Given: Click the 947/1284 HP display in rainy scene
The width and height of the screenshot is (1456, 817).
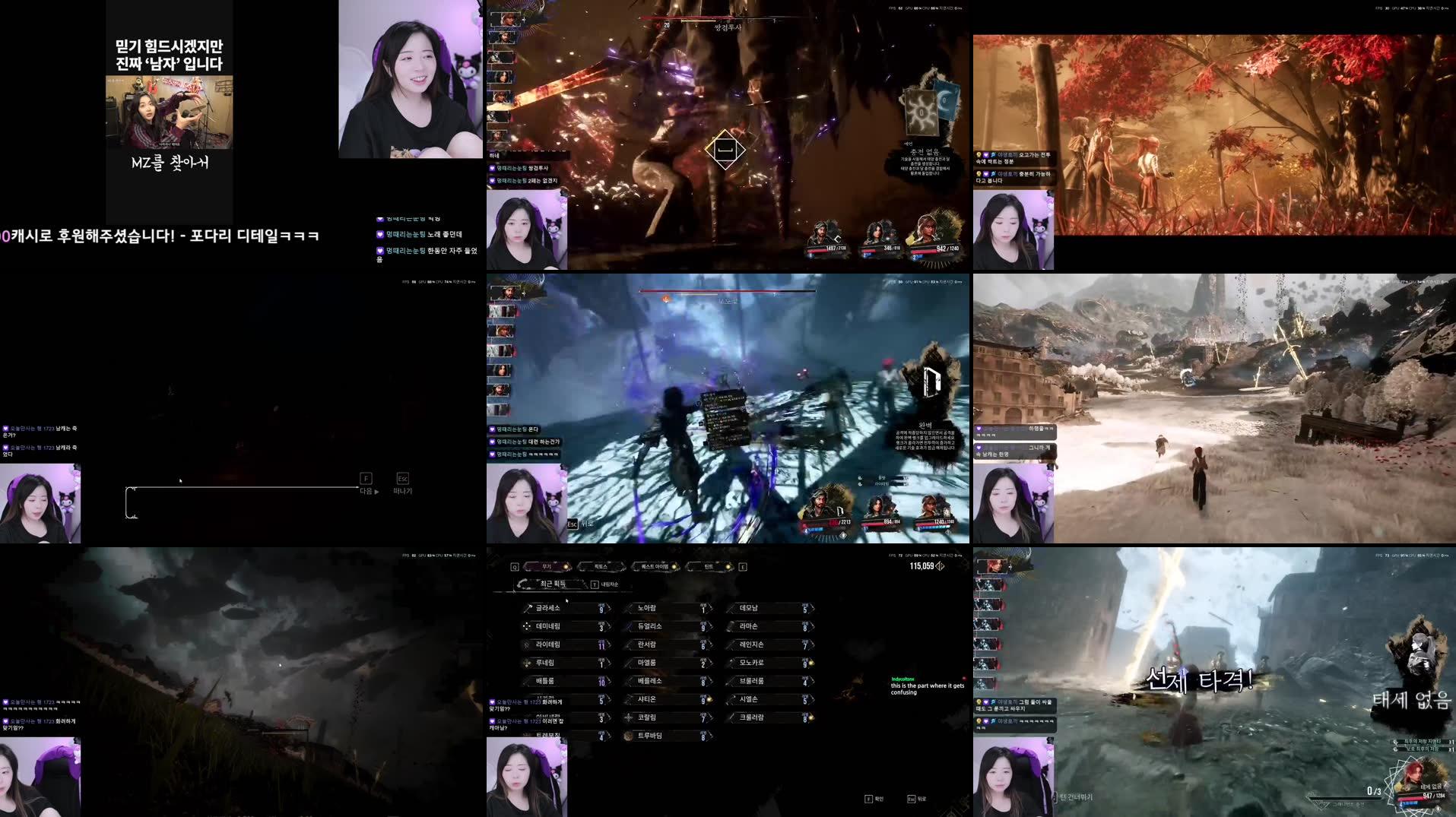Looking at the screenshot, I should coord(1433,796).
